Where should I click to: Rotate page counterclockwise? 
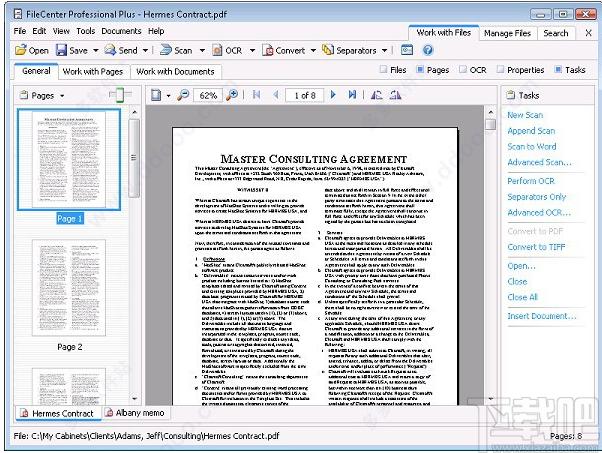(376, 95)
